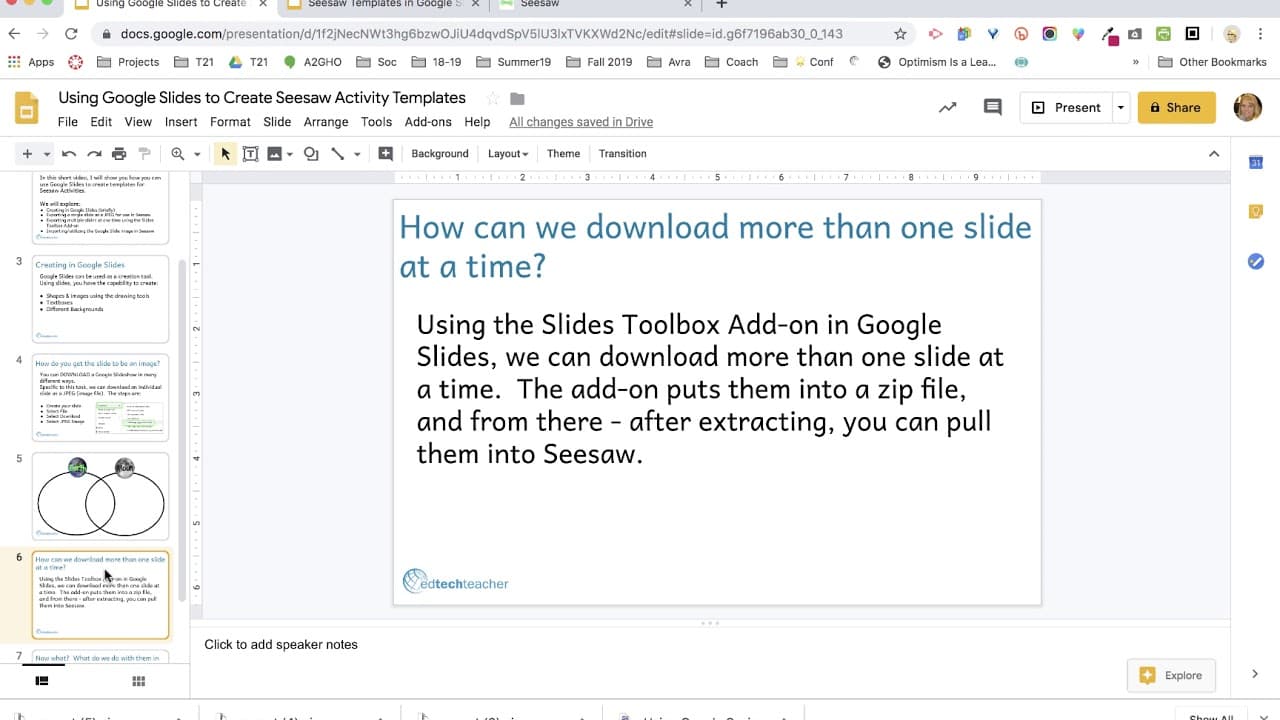
Task: Click the Paint format icon
Action: click(x=144, y=154)
